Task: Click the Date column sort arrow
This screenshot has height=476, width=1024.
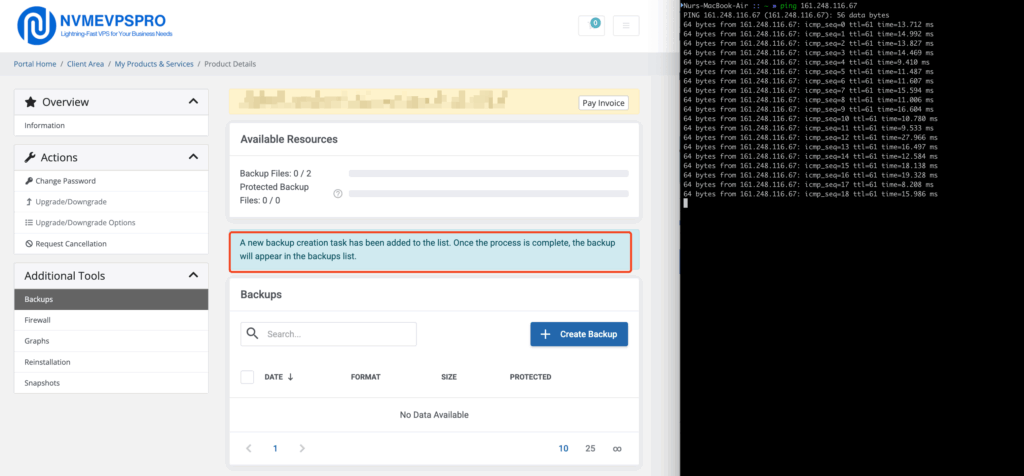Action: [291, 377]
